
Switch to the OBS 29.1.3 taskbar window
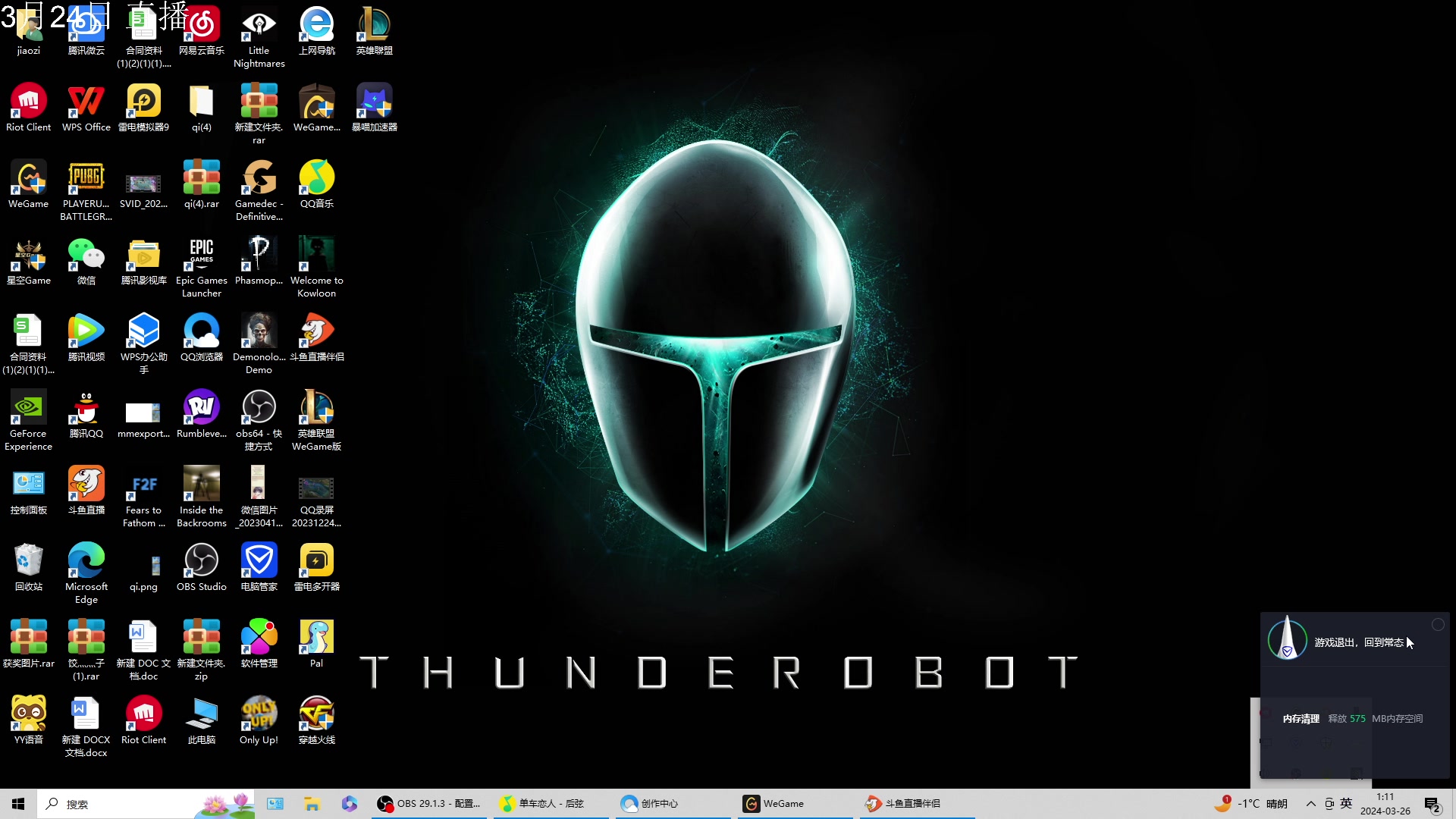click(x=429, y=804)
